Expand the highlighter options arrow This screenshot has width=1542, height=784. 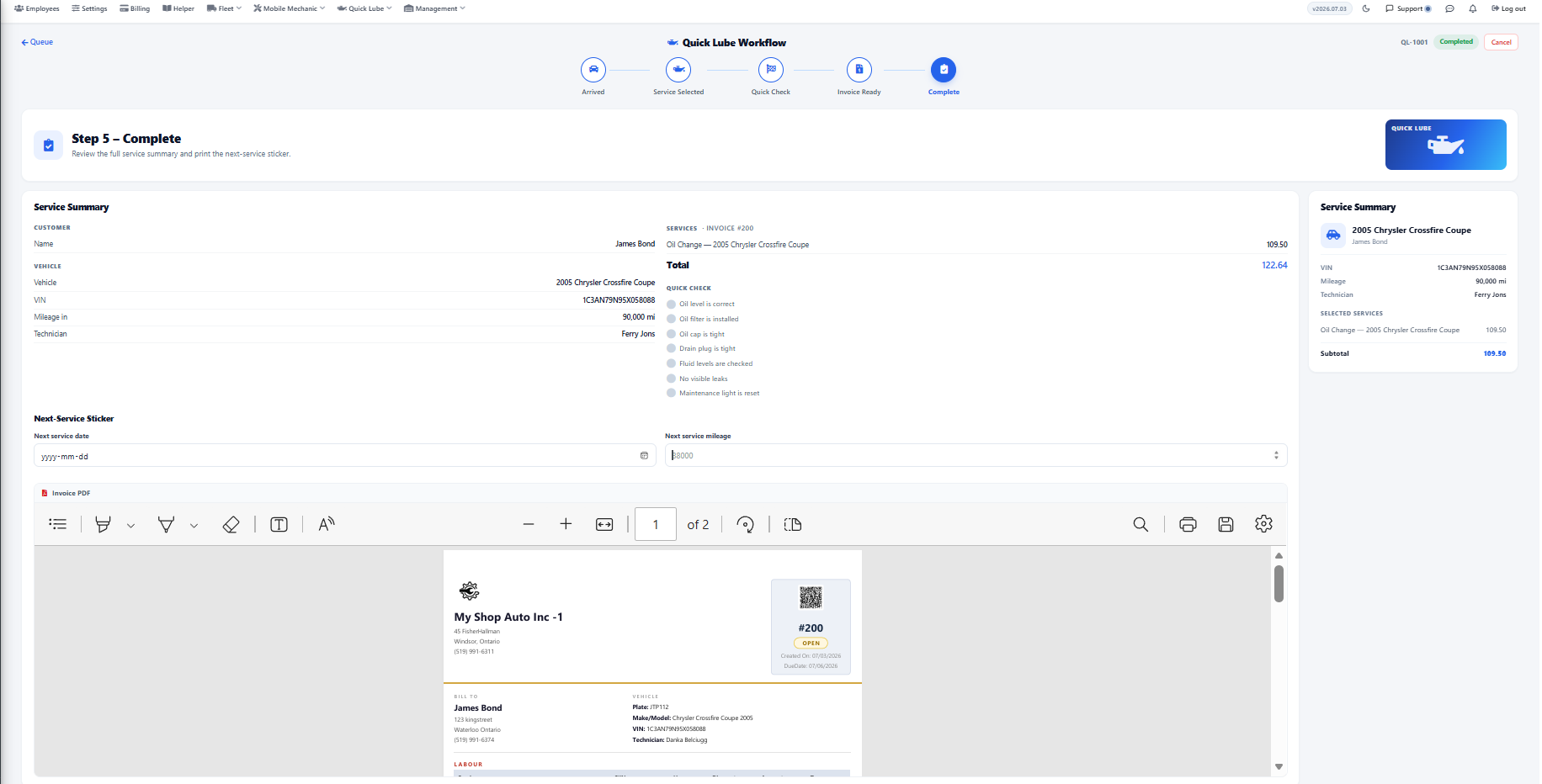[130, 526]
